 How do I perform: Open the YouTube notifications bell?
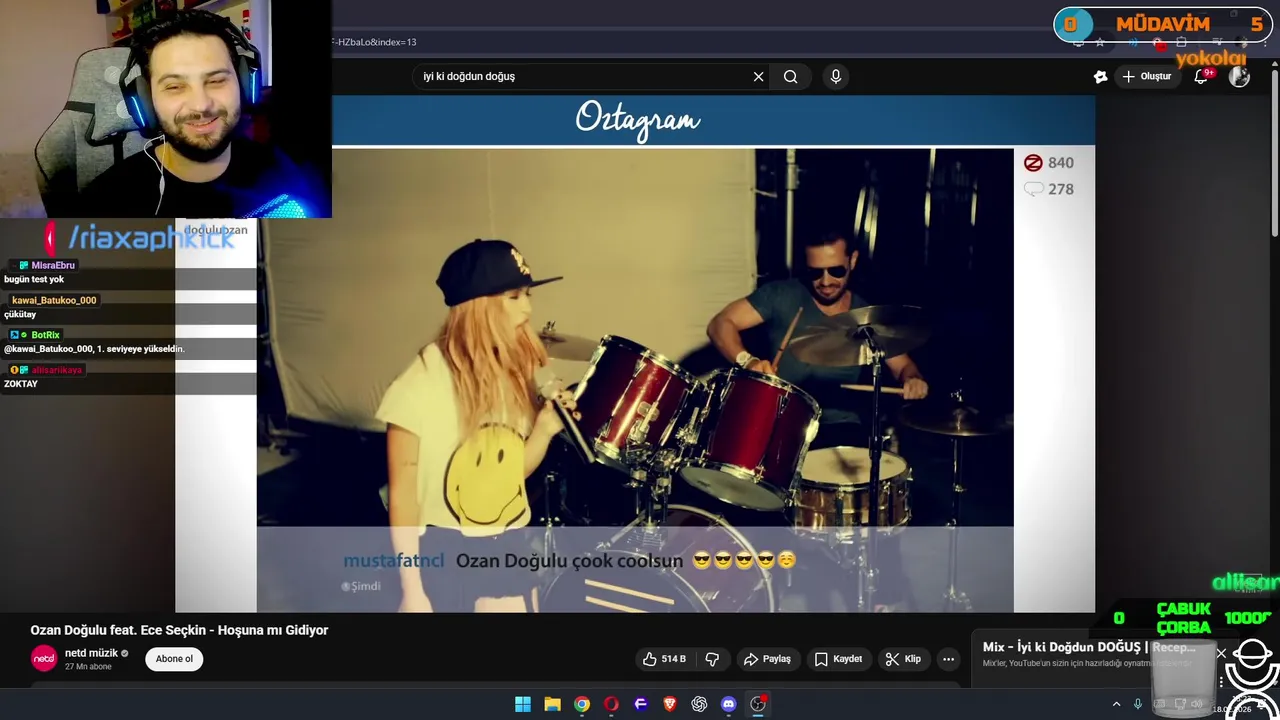pos(1202,77)
